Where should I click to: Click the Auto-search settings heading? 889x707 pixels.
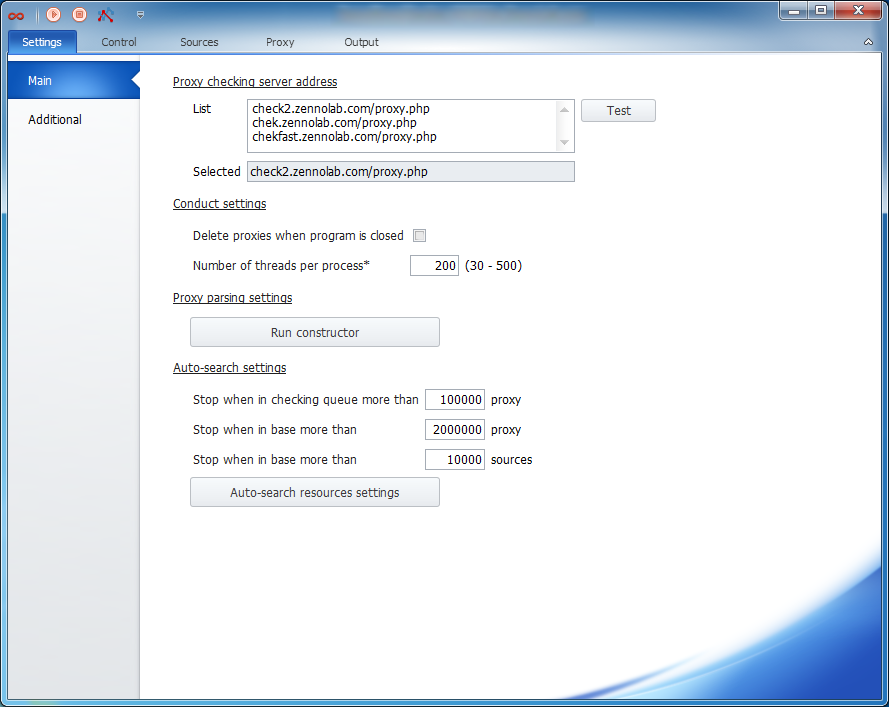click(230, 367)
